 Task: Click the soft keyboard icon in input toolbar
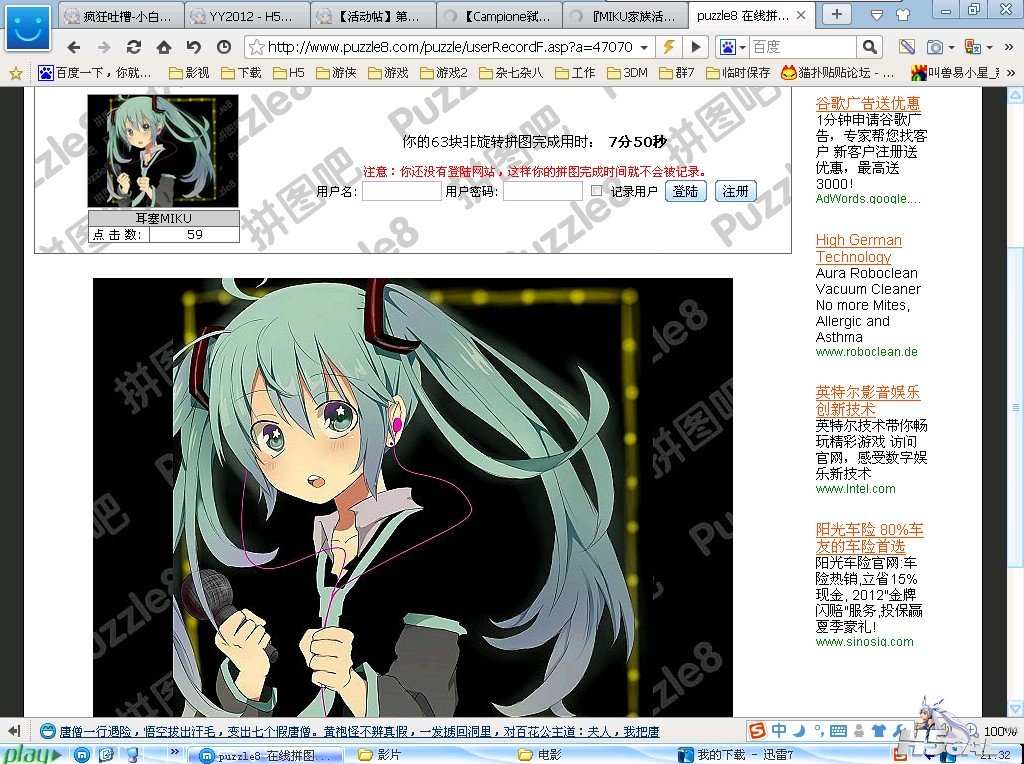[x=838, y=730]
